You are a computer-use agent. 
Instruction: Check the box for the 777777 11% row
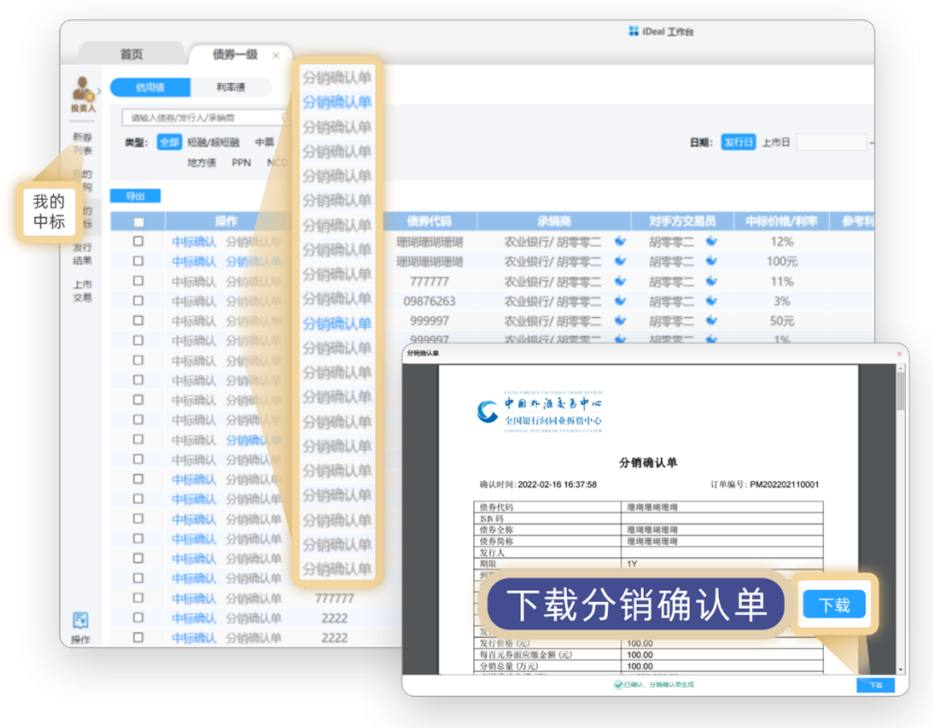pyautogui.click(x=138, y=281)
